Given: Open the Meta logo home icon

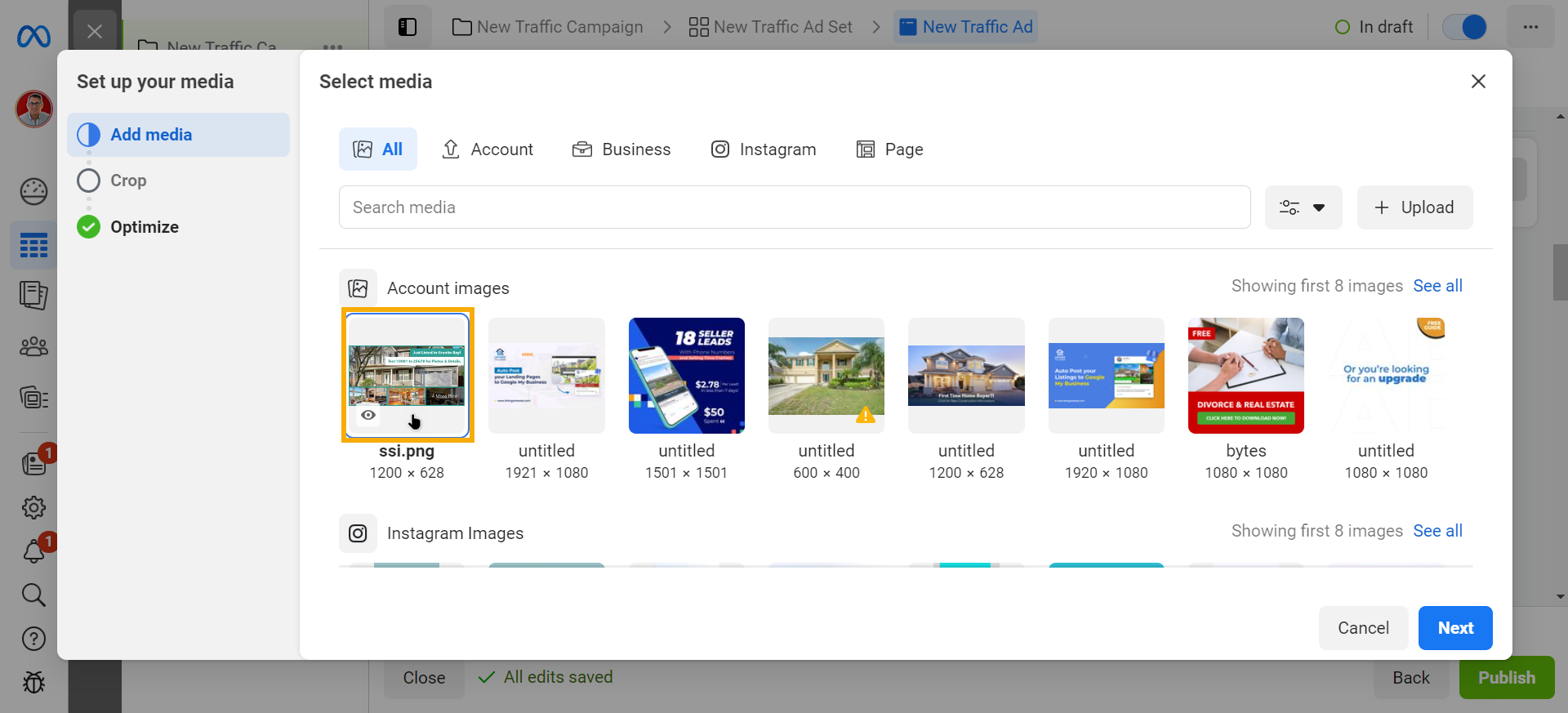Looking at the screenshot, I should click(33, 37).
